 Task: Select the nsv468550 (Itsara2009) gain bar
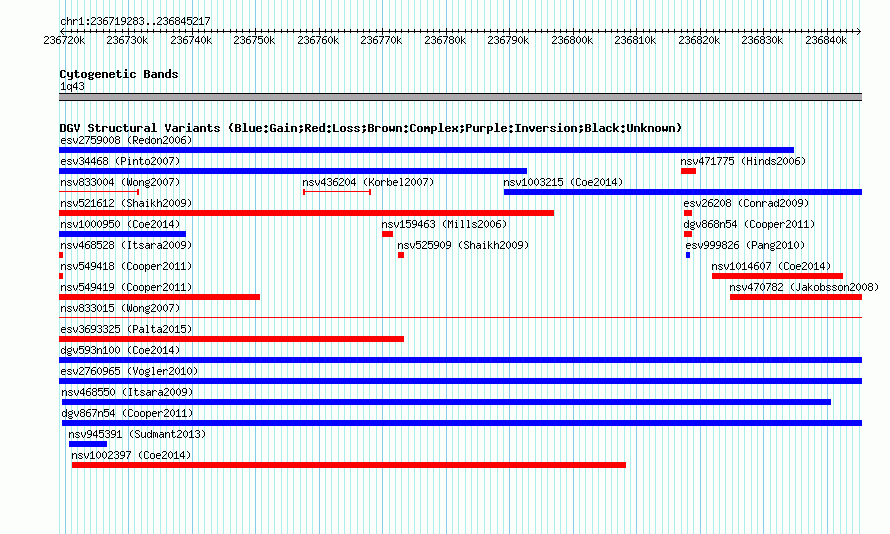(446, 402)
